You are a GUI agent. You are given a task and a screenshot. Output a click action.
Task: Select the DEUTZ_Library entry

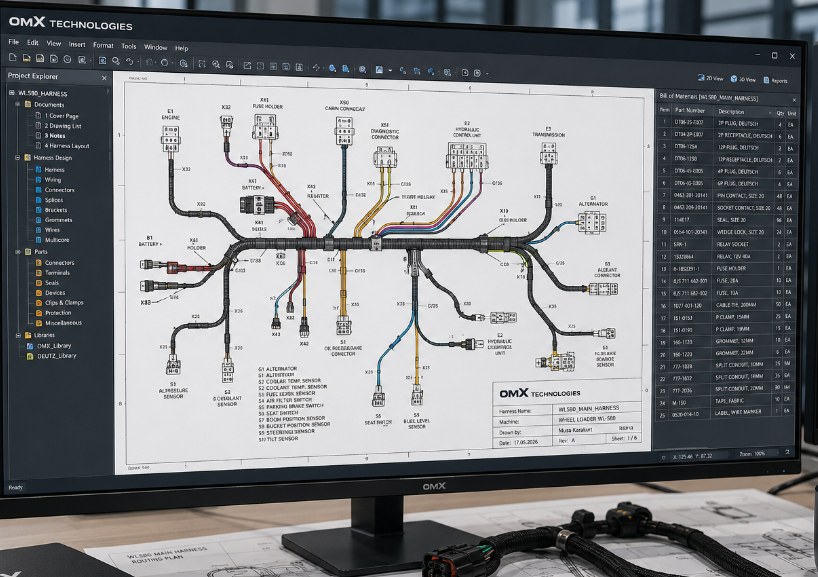(x=56, y=356)
